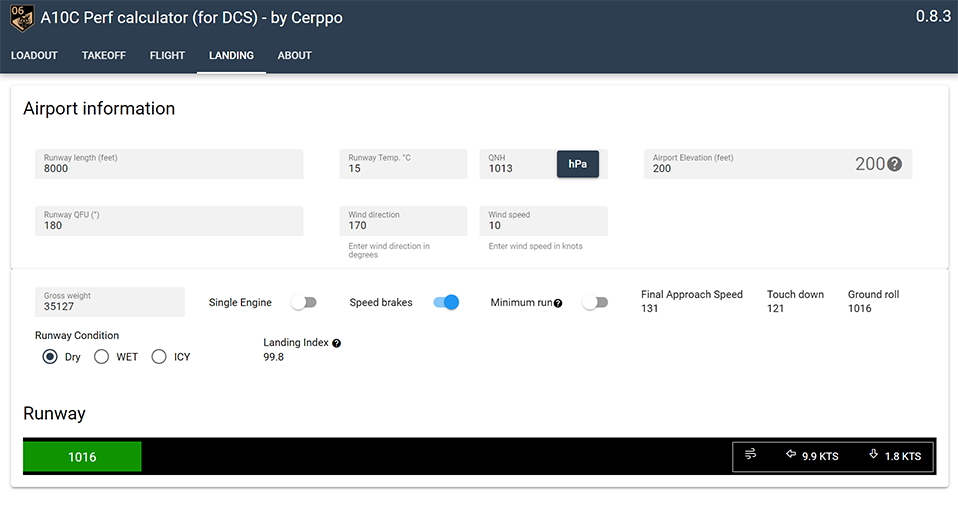Click the green 1016 ground roll bar
958x520 pixels.
(82, 457)
